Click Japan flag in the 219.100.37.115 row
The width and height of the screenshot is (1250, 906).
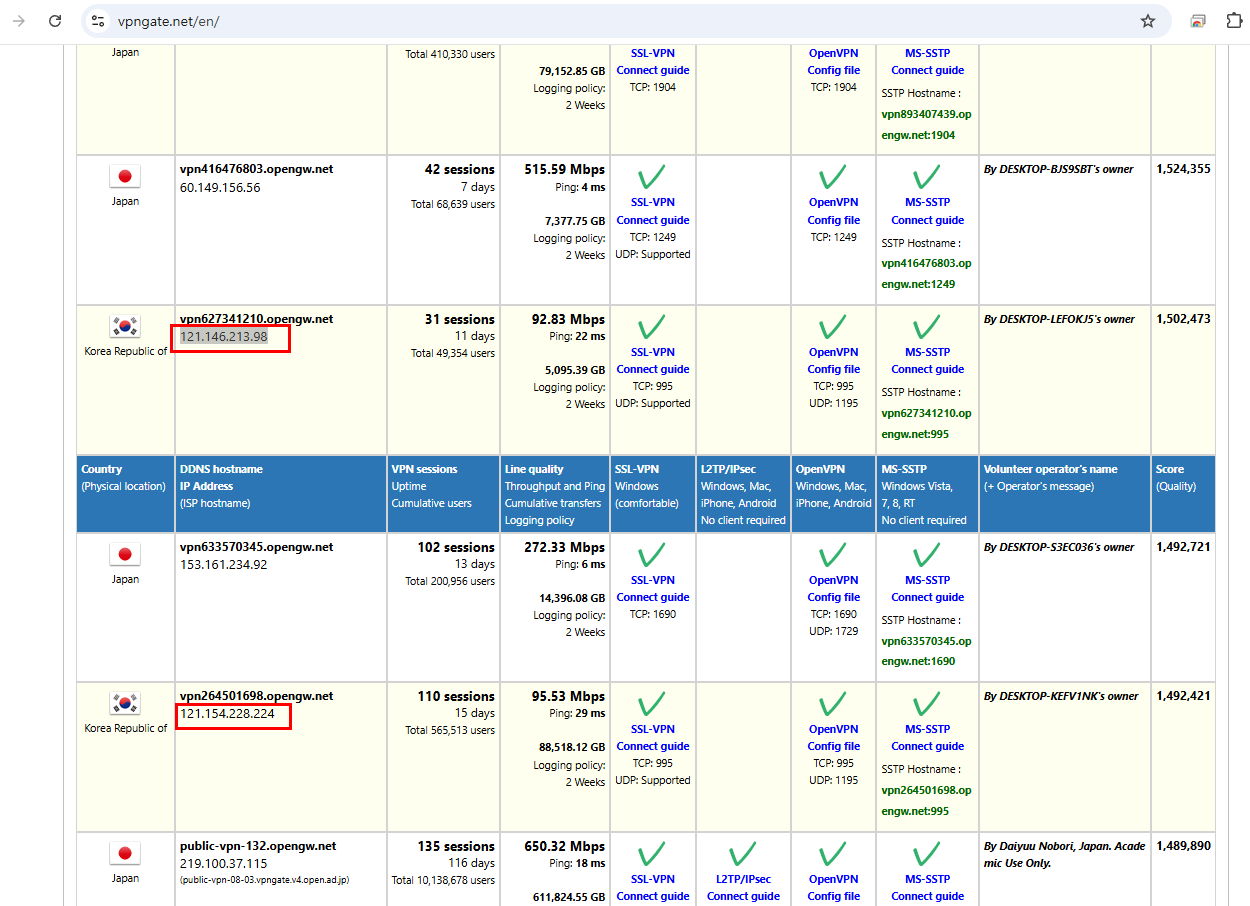pos(125,854)
